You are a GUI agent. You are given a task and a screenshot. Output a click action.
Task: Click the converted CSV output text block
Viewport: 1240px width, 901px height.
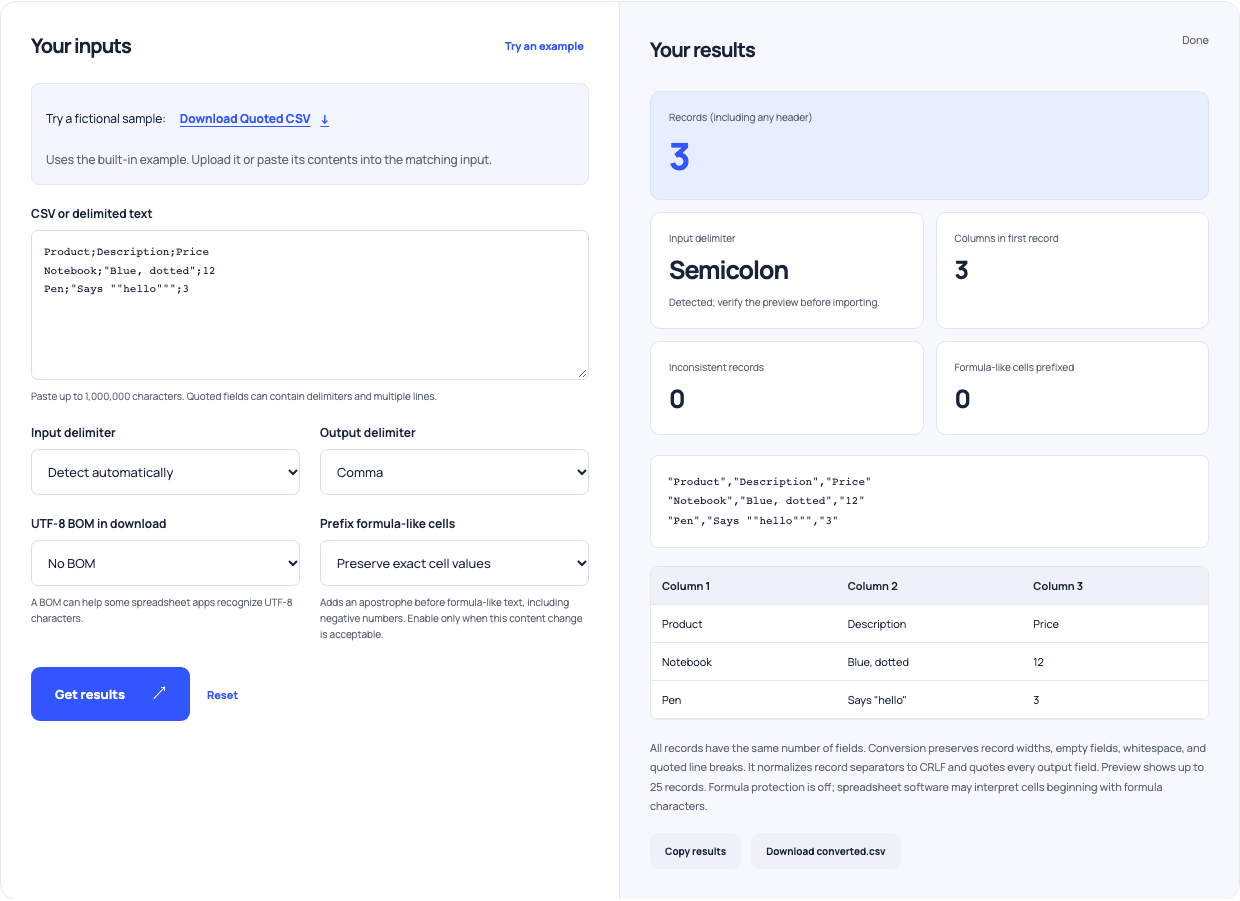click(x=929, y=501)
